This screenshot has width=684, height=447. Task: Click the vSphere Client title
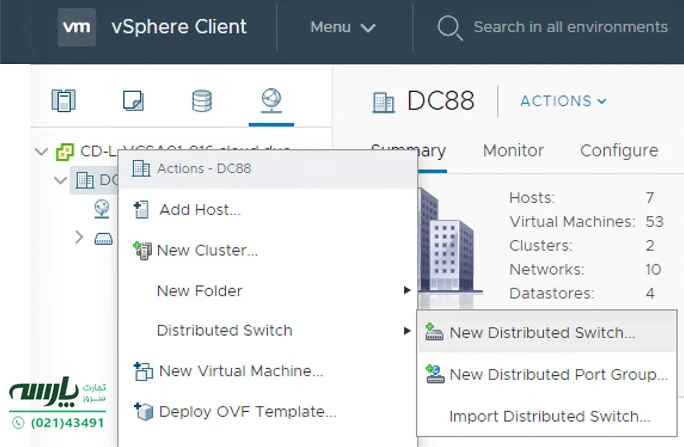(179, 27)
